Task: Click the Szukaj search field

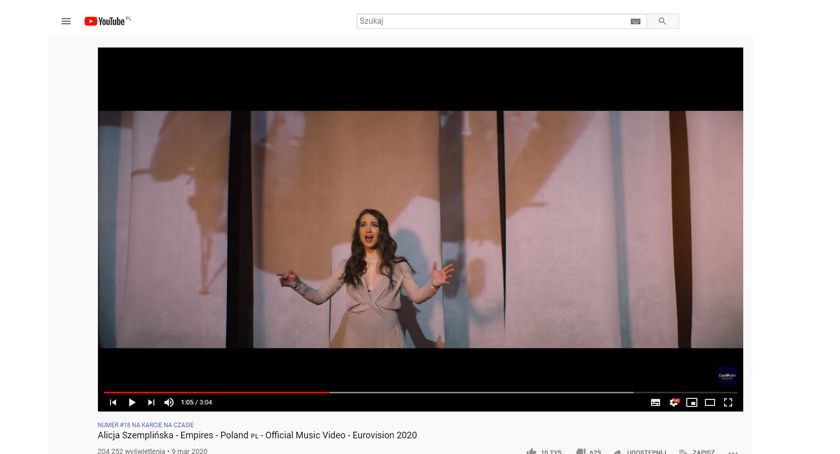Action: tap(492, 21)
